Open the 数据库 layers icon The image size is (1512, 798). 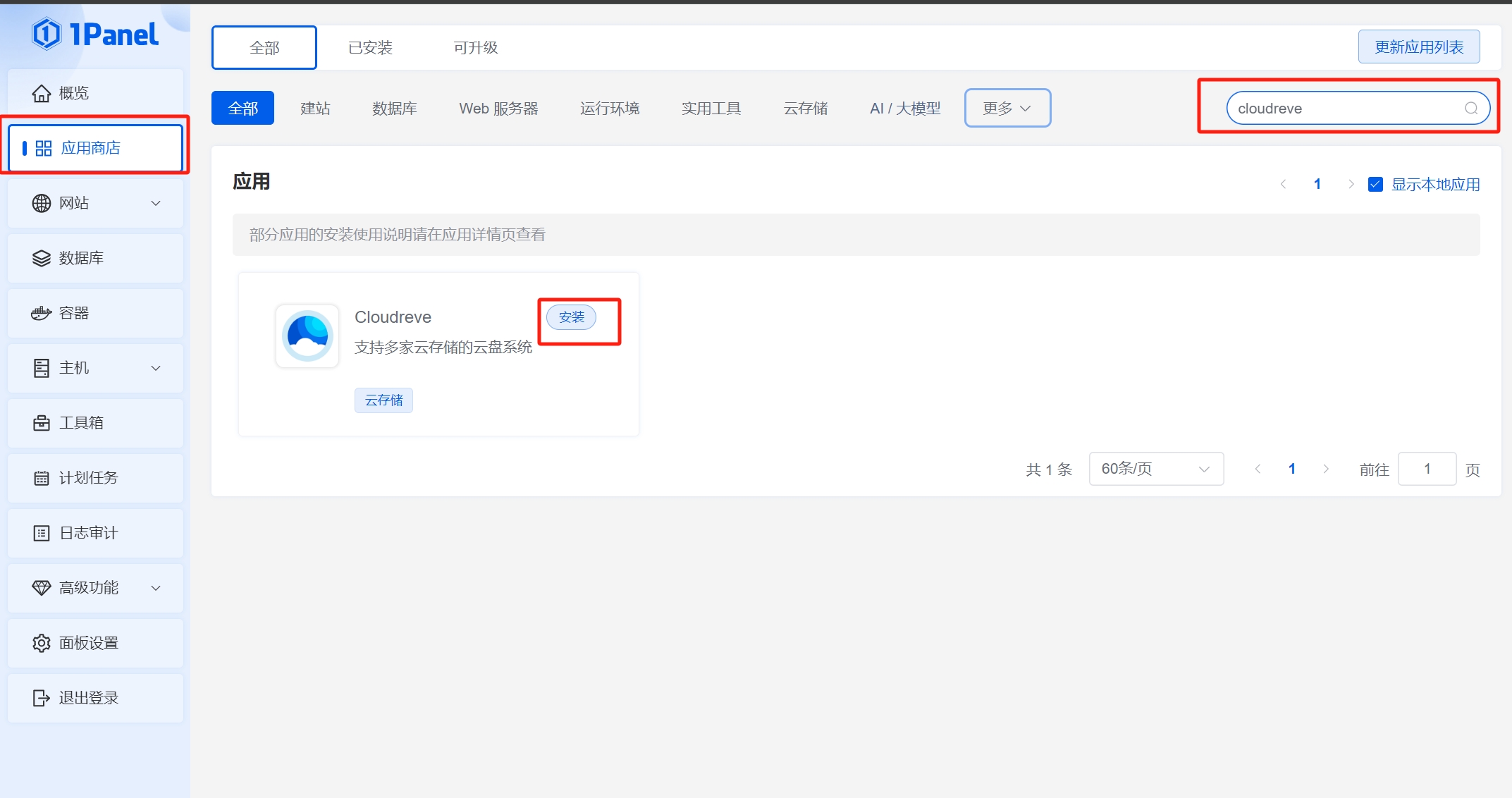tap(42, 258)
